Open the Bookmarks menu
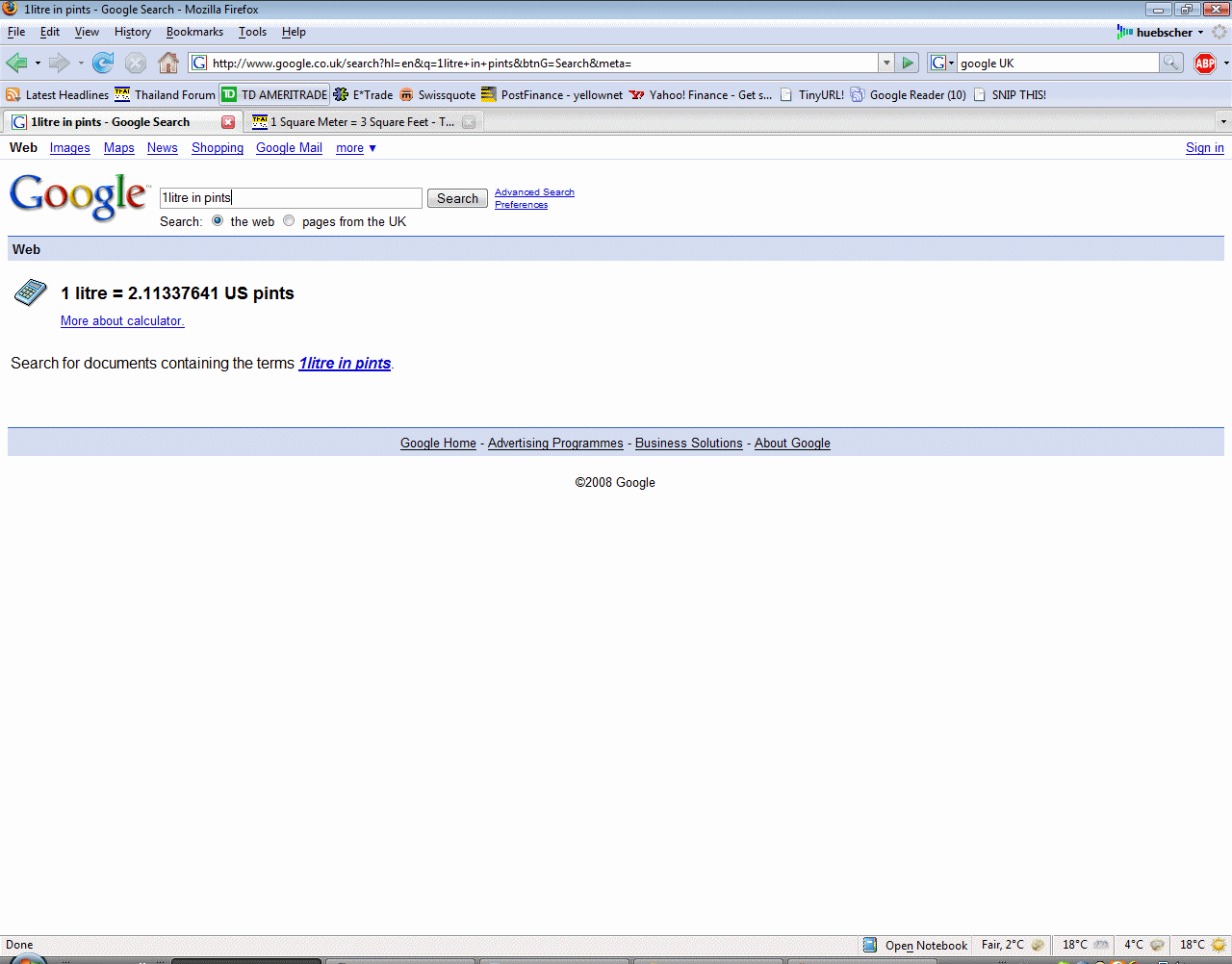 pos(194,32)
